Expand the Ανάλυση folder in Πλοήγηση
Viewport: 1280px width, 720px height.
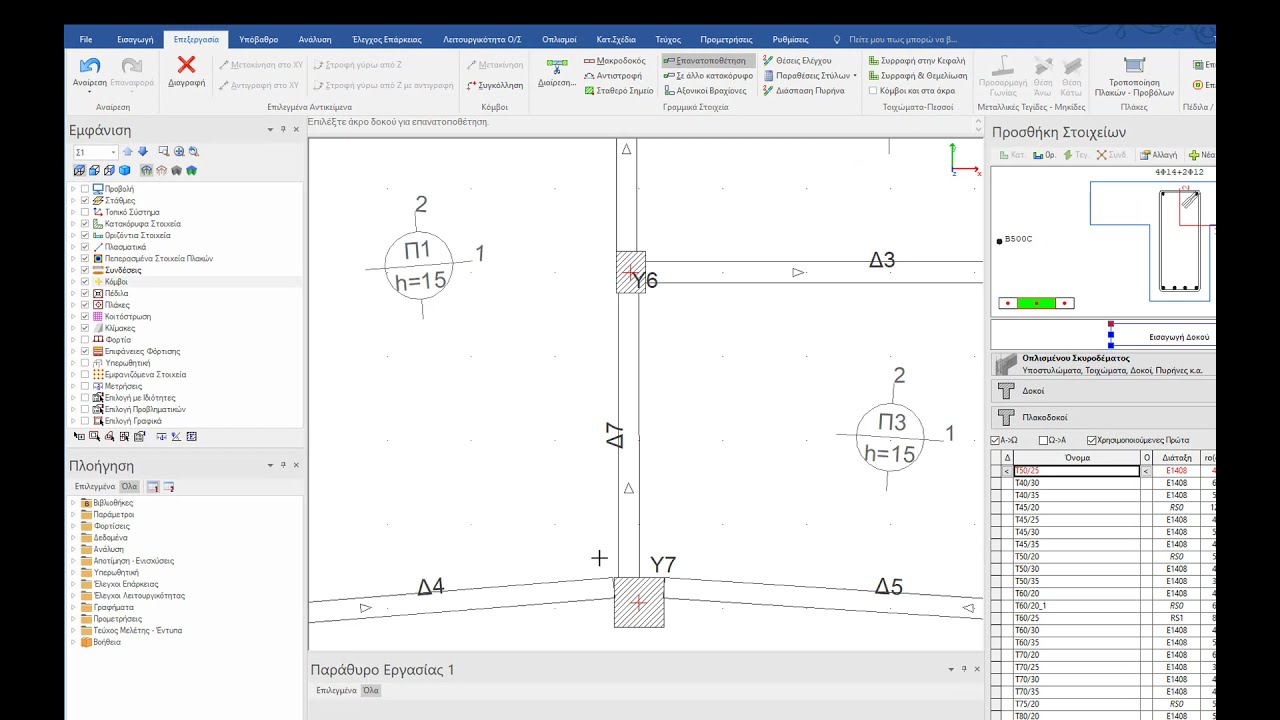point(73,549)
